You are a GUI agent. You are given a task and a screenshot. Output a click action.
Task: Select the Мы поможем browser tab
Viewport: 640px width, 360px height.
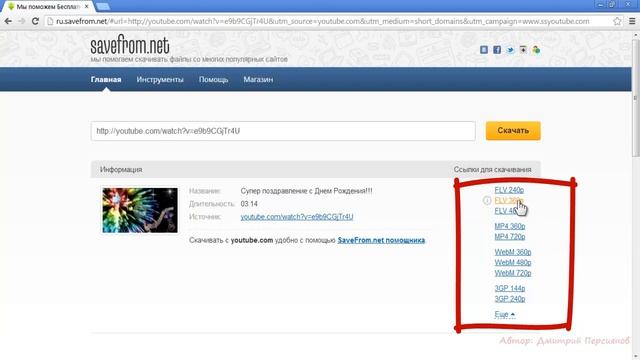pyautogui.click(x=48, y=7)
